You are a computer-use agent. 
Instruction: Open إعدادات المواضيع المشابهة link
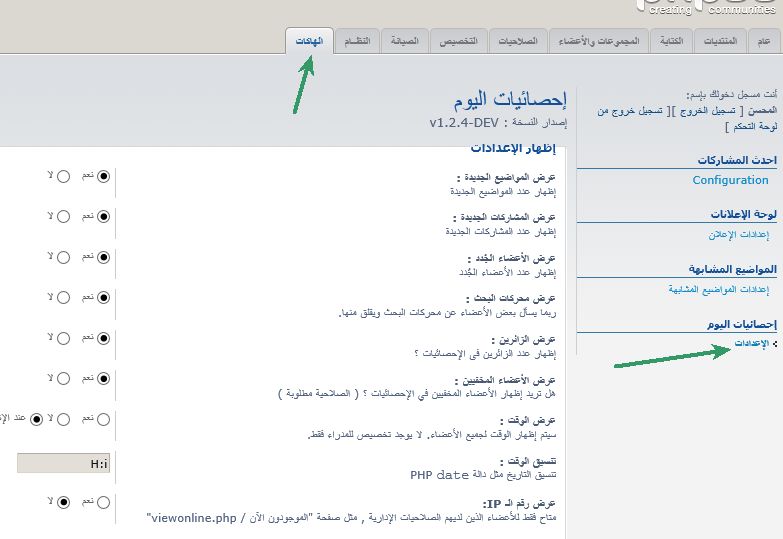coord(718,289)
